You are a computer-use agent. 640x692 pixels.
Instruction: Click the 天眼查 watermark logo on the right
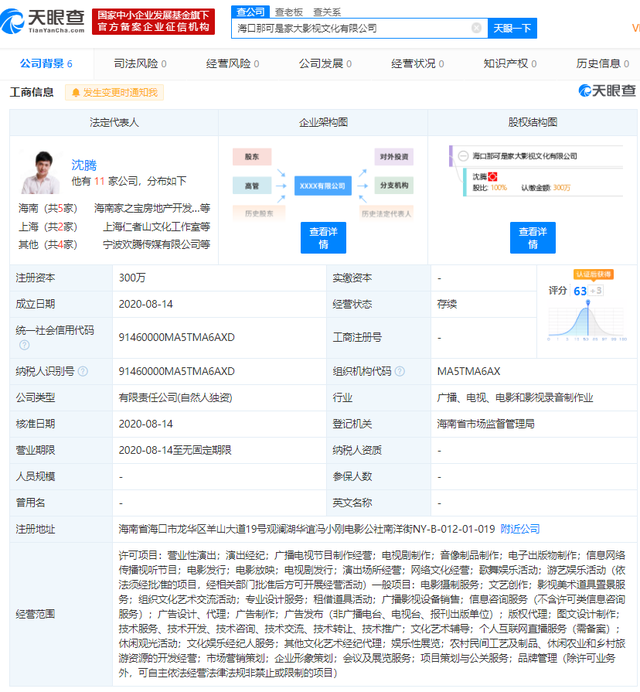point(606,92)
